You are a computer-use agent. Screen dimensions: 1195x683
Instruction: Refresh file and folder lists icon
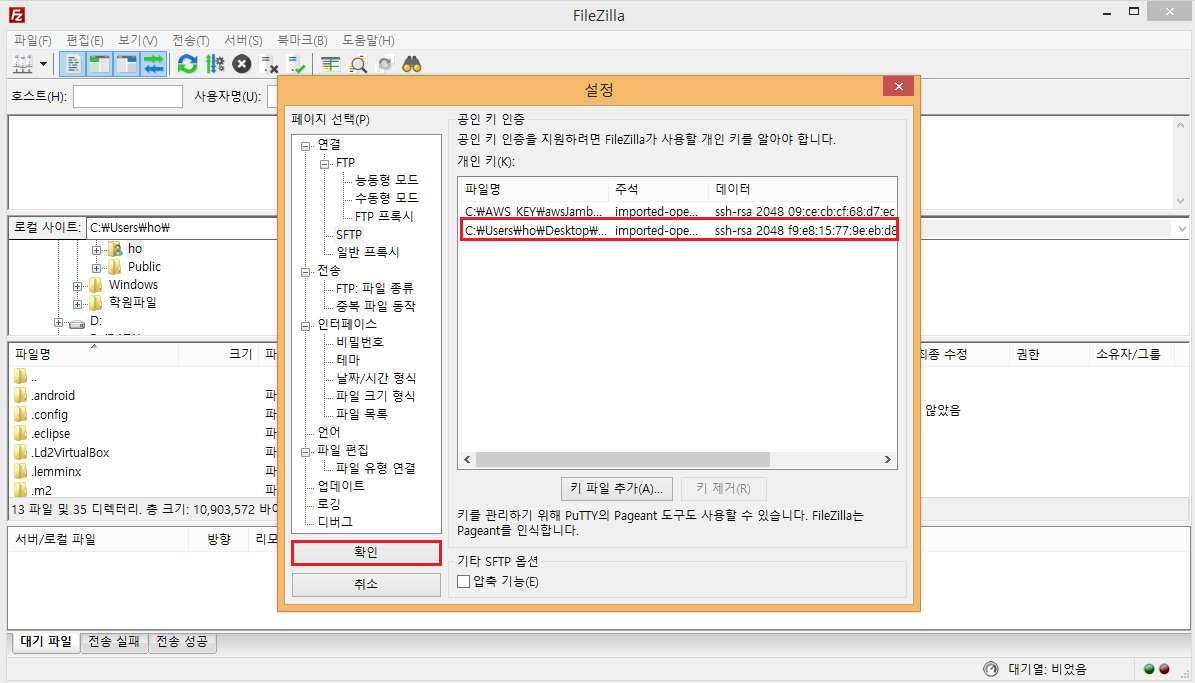point(187,64)
